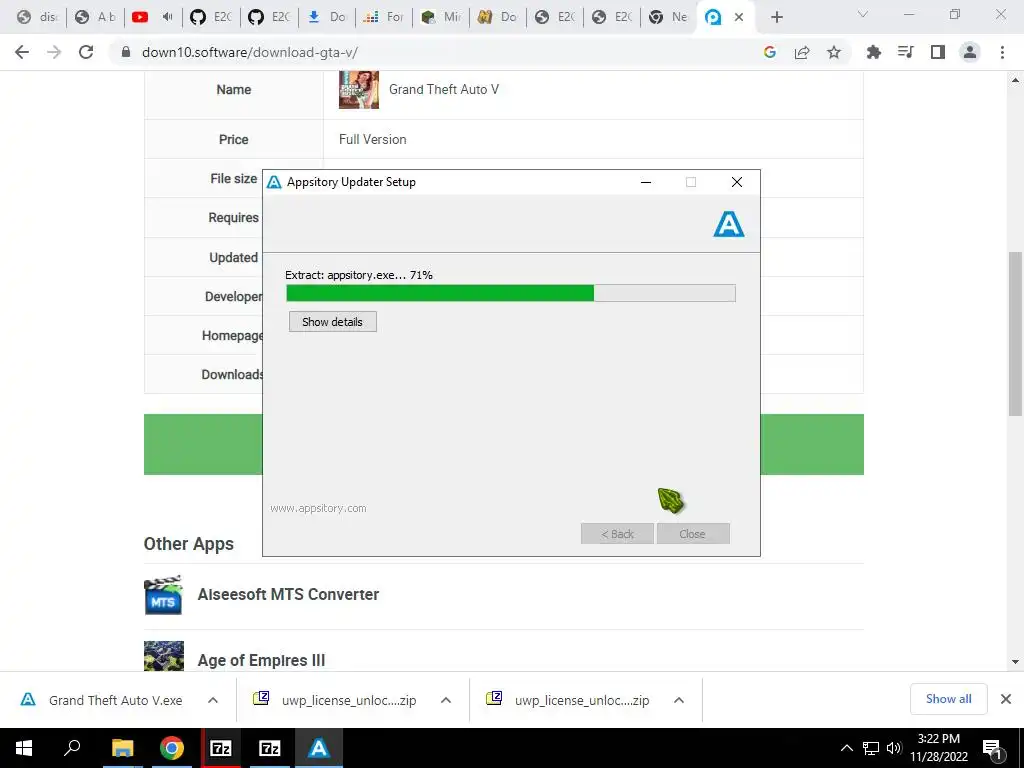
Task: Expand options for Grand Theft Auto V.exe download
Action: point(213,700)
